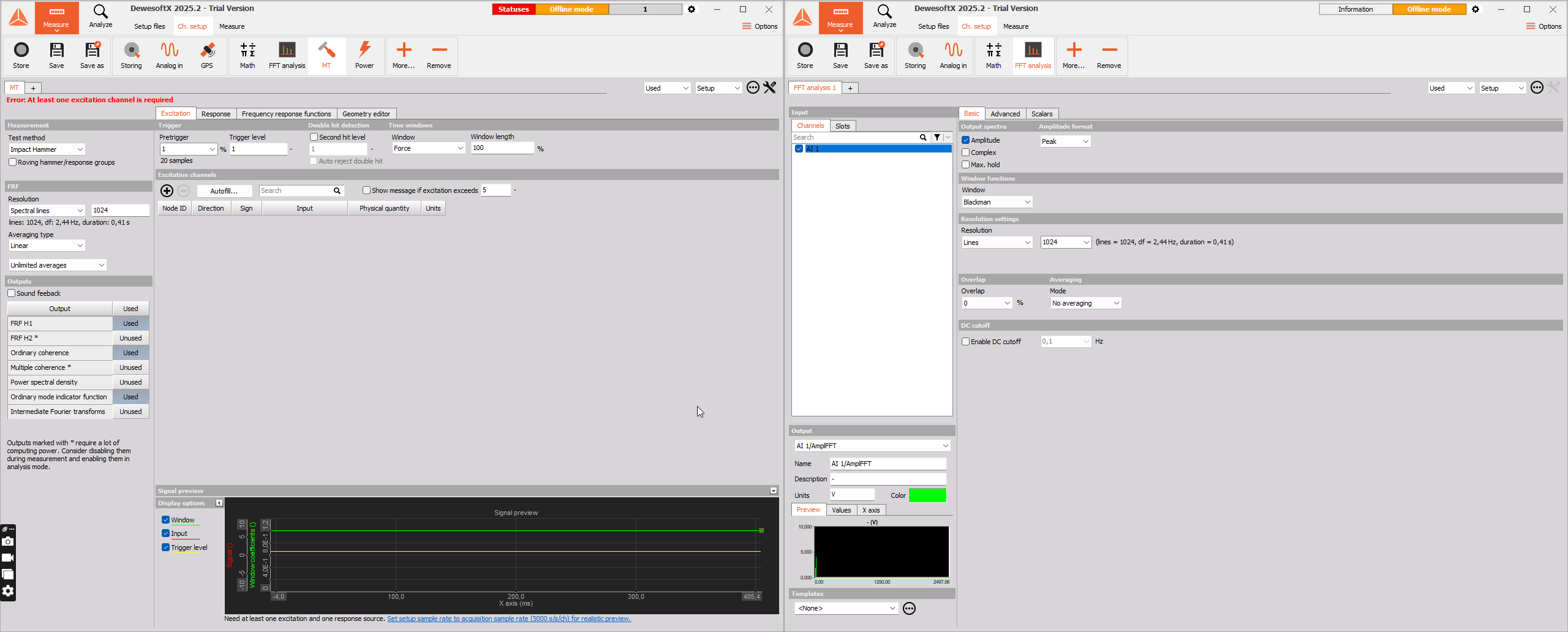This screenshot has height=632, width=1568.
Task: Click the Trigger level input field
Action: coord(258,149)
